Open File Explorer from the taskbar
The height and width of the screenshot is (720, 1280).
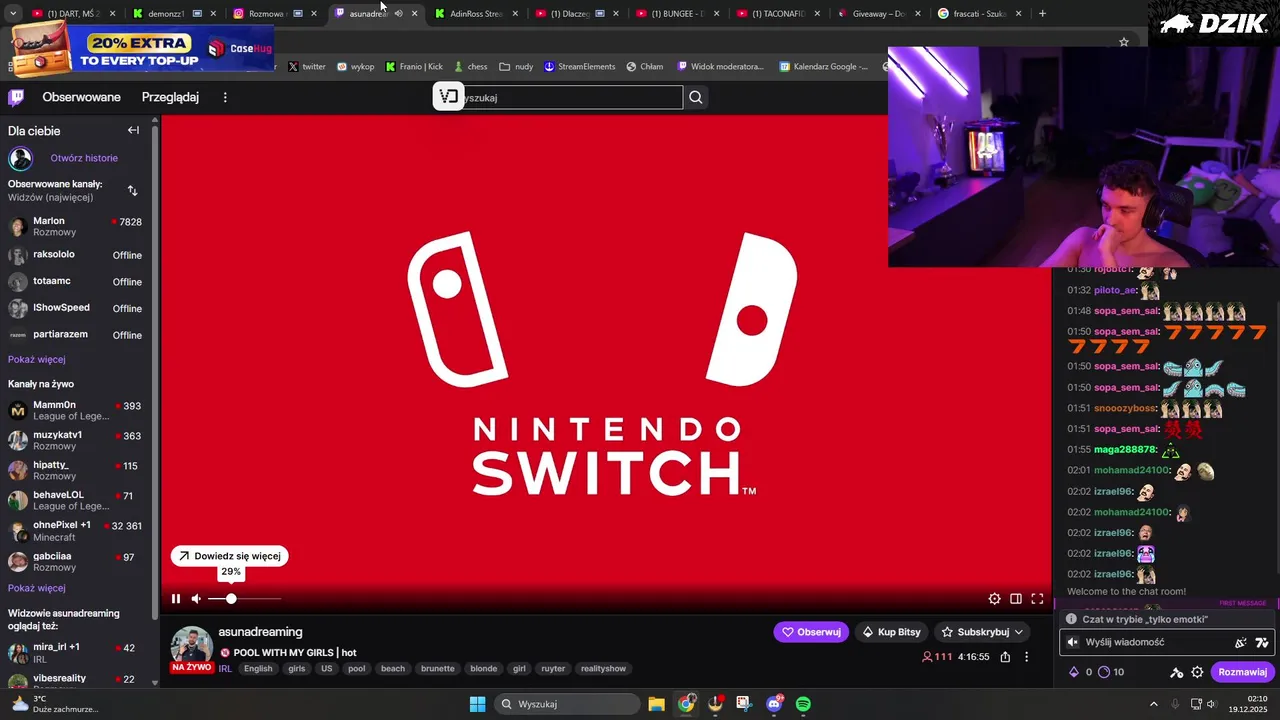[x=656, y=704]
